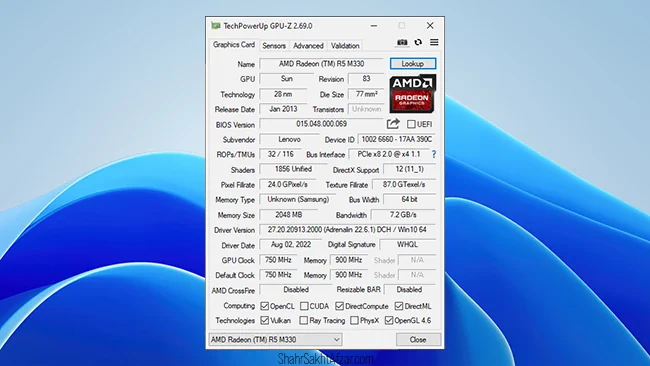Click the Transistors value Unknown
650x366 pixels.
[366, 109]
